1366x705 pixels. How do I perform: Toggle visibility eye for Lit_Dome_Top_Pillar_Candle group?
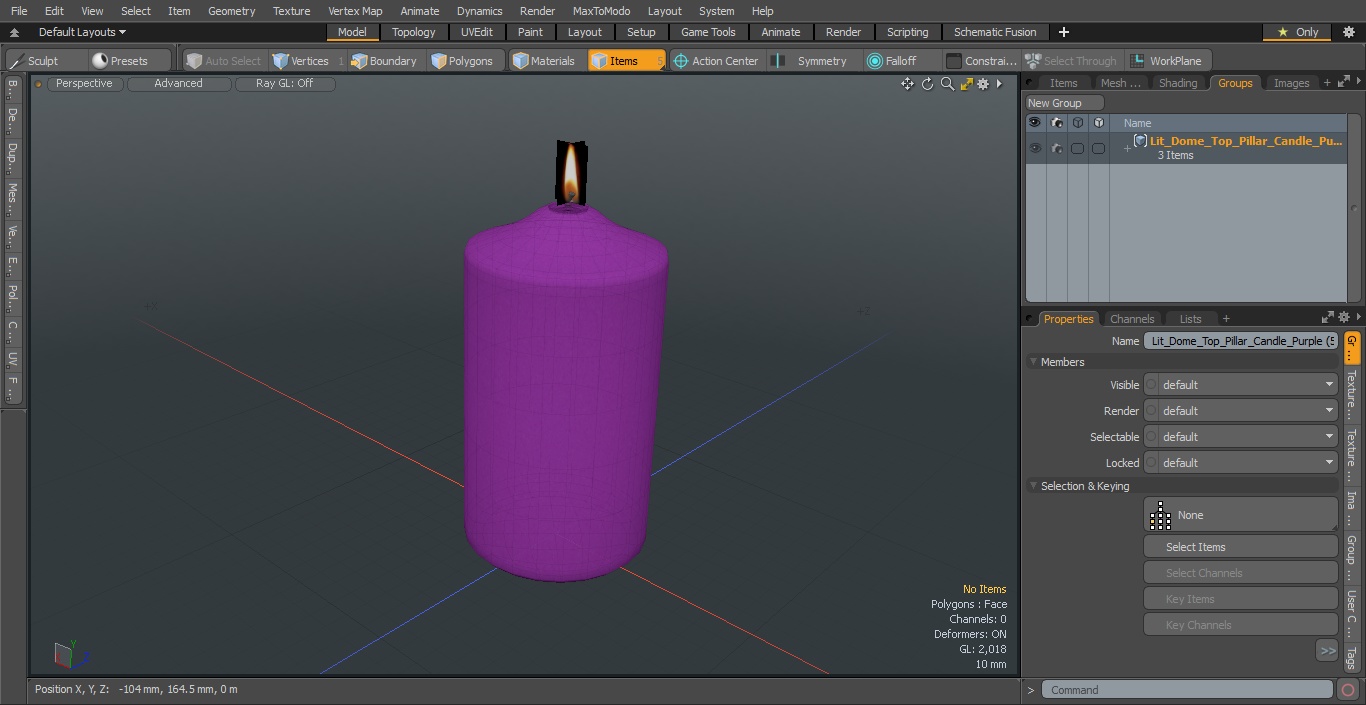[1035, 148]
